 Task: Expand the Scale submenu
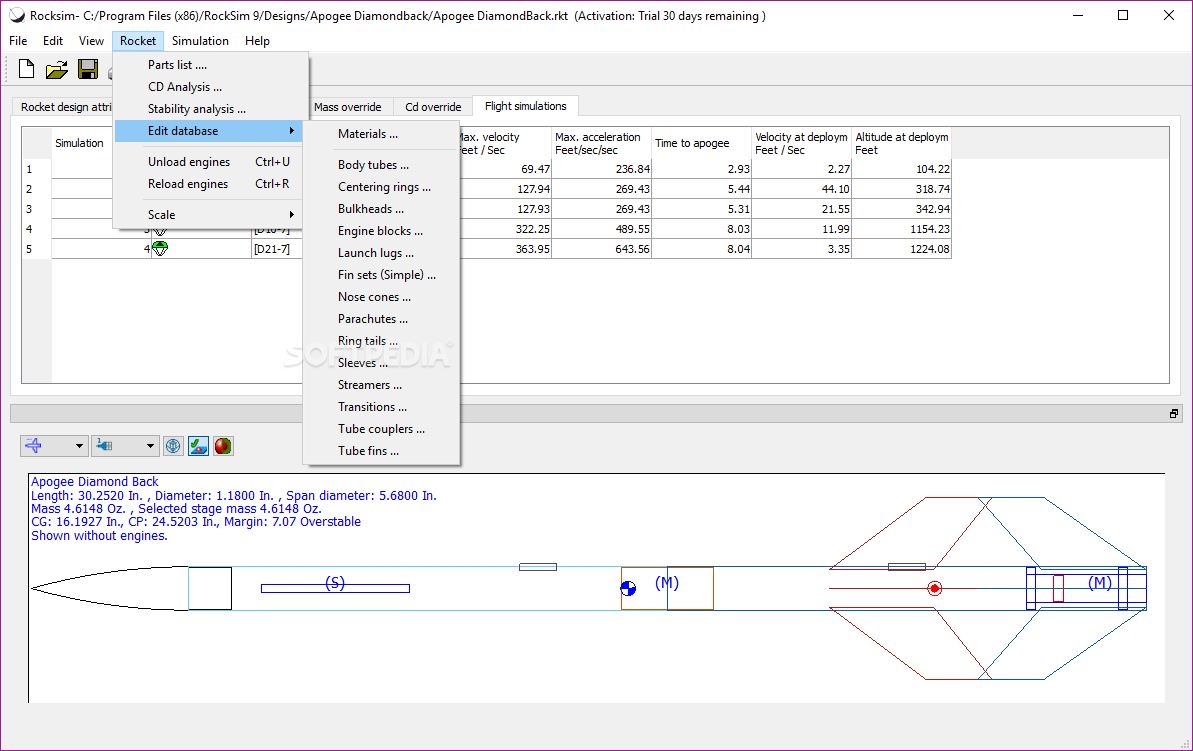(210, 215)
